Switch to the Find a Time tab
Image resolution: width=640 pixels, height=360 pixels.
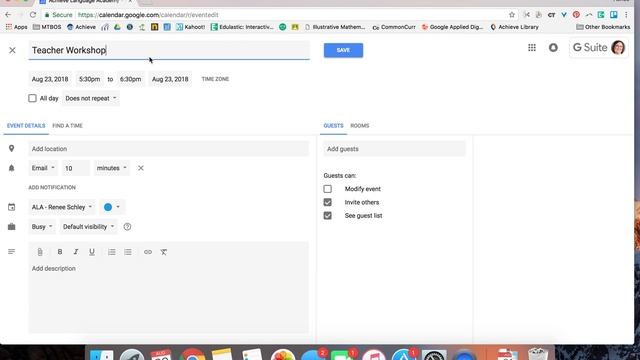(67, 126)
